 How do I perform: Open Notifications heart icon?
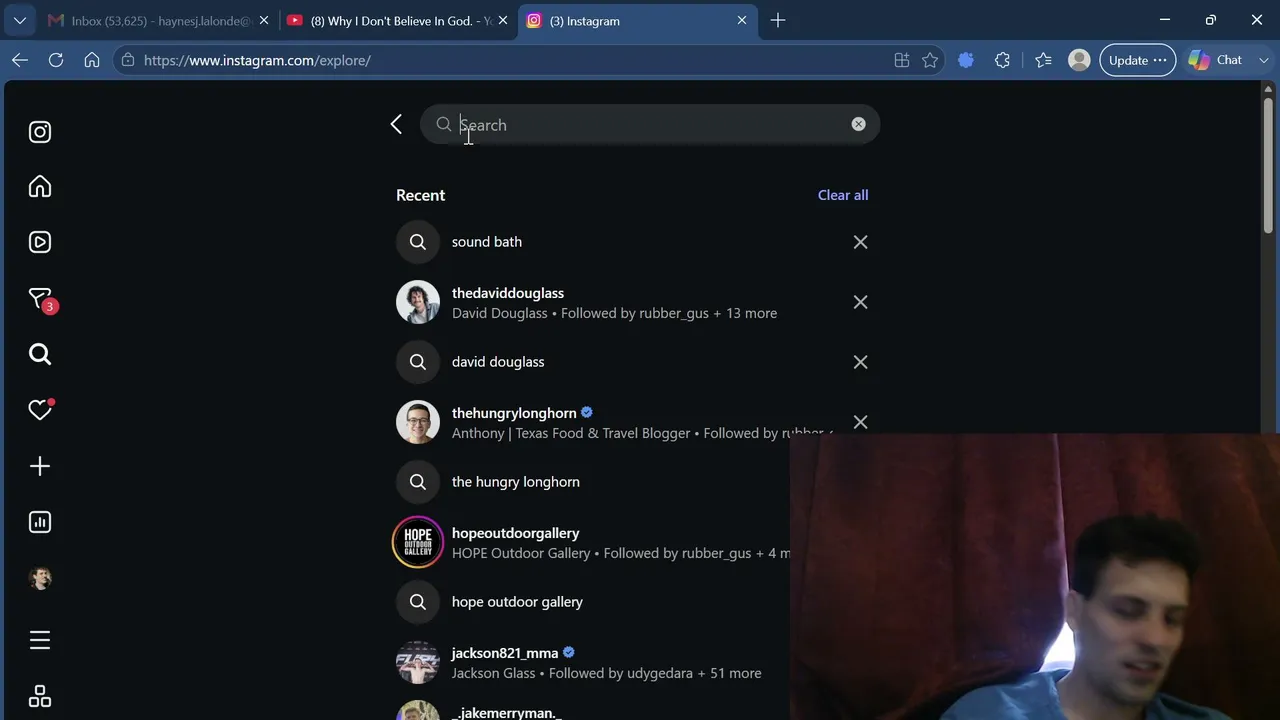point(40,409)
